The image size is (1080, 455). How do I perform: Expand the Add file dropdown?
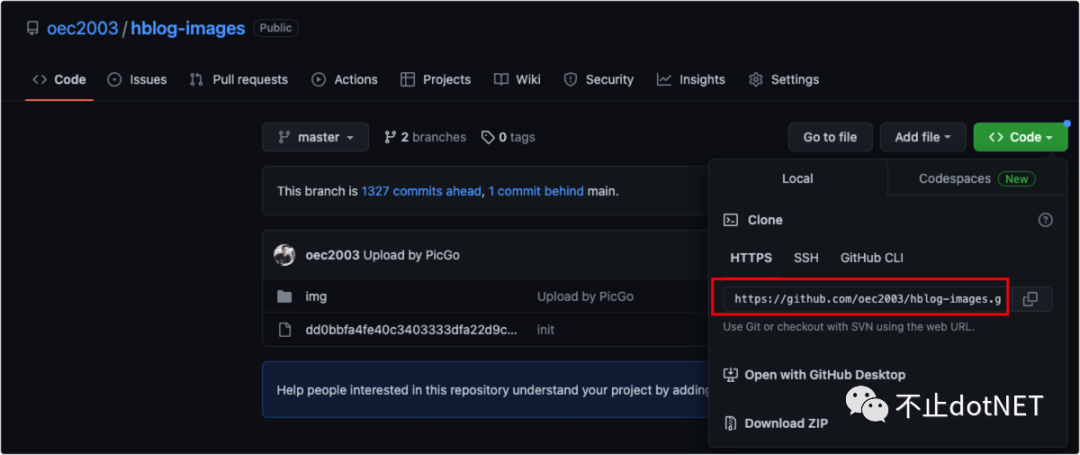click(x=923, y=137)
